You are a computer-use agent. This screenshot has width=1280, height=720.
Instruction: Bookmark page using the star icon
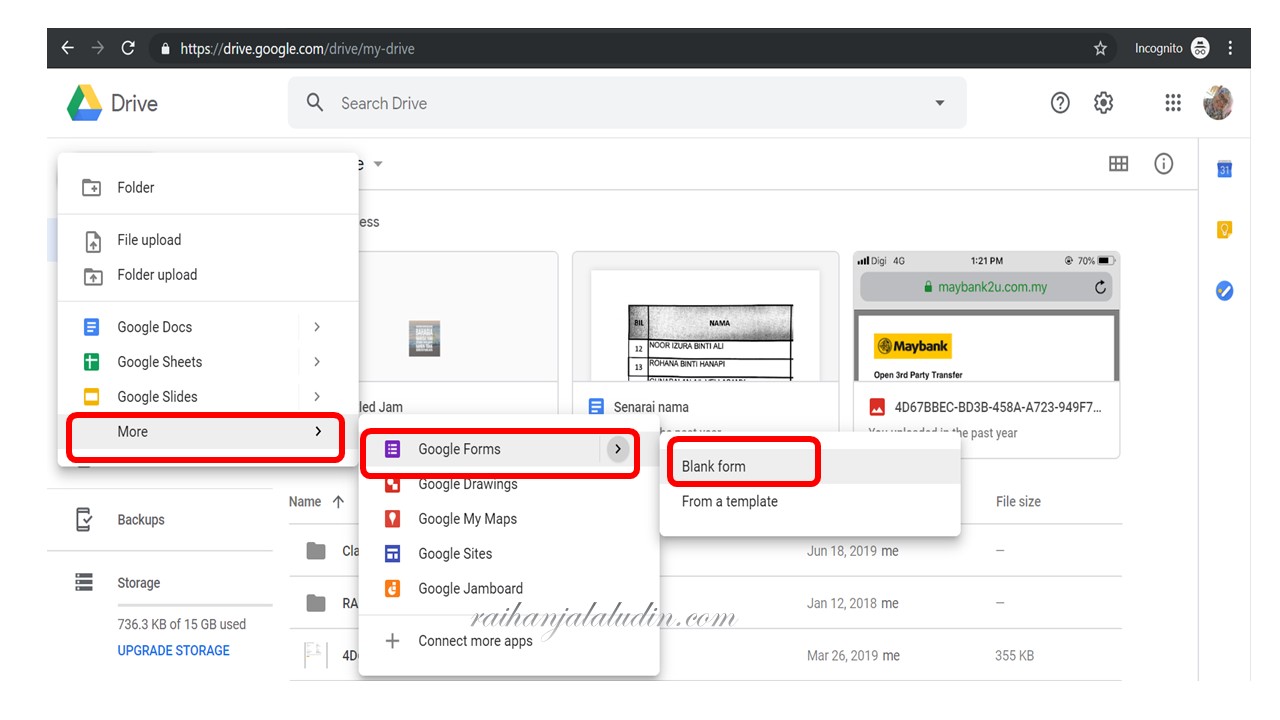[x=1101, y=48]
